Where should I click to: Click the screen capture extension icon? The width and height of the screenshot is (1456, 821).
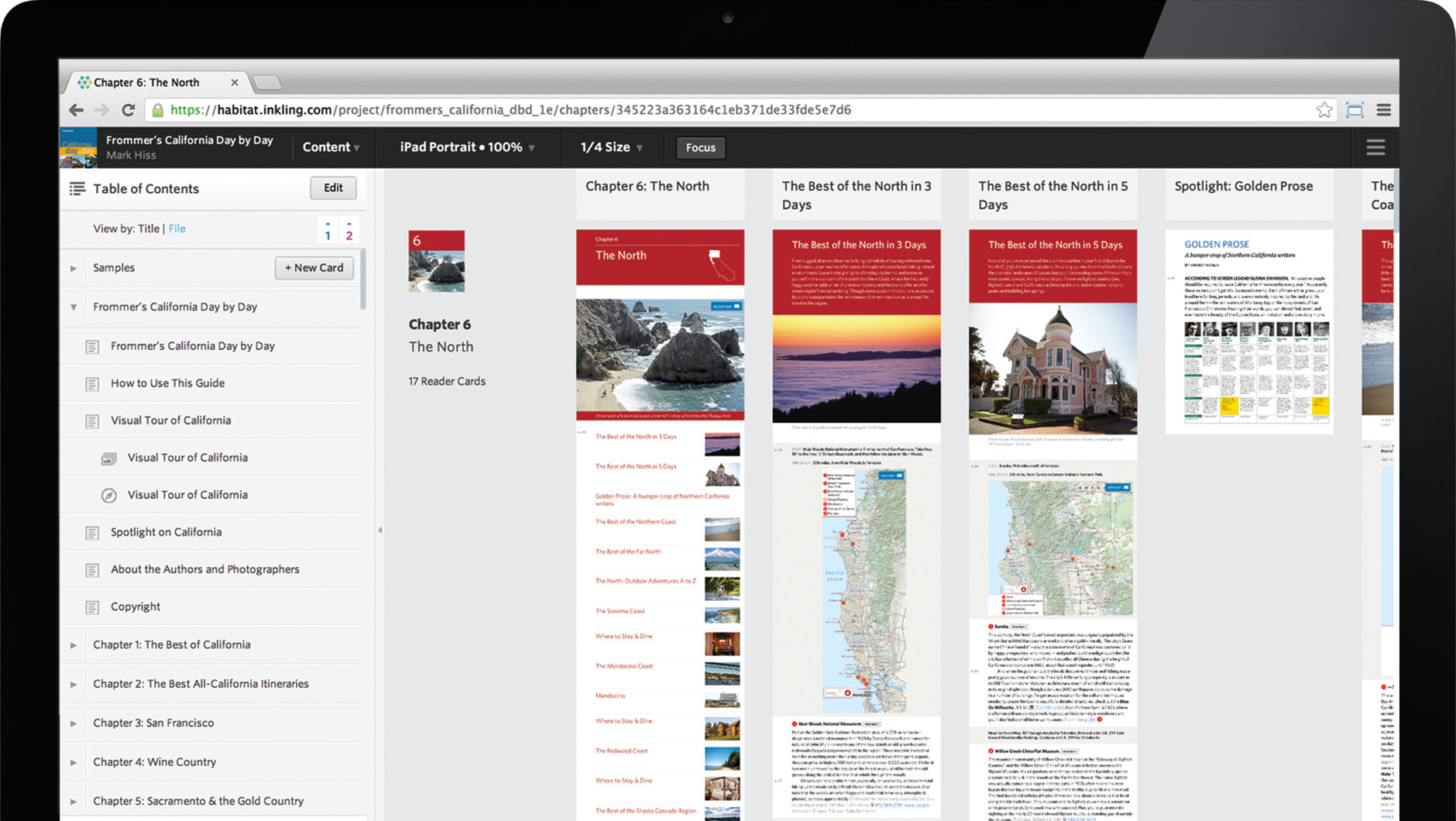[1355, 110]
